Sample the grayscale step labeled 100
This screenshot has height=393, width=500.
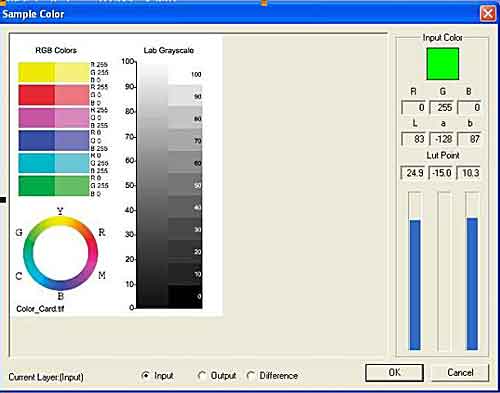click(x=185, y=74)
